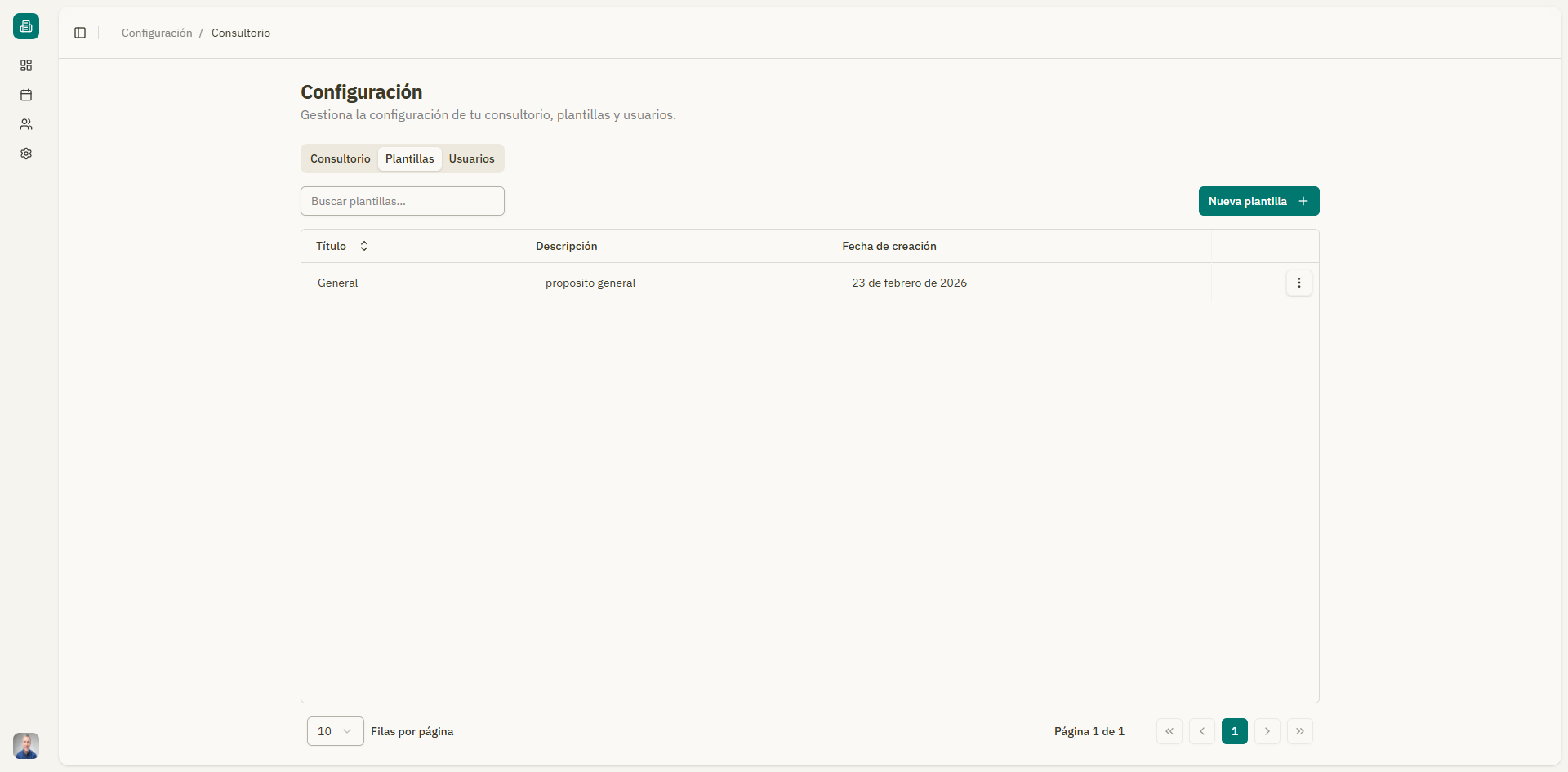Open the app home via the teal clinic logo
The height and width of the screenshot is (772, 1568).
[25, 25]
